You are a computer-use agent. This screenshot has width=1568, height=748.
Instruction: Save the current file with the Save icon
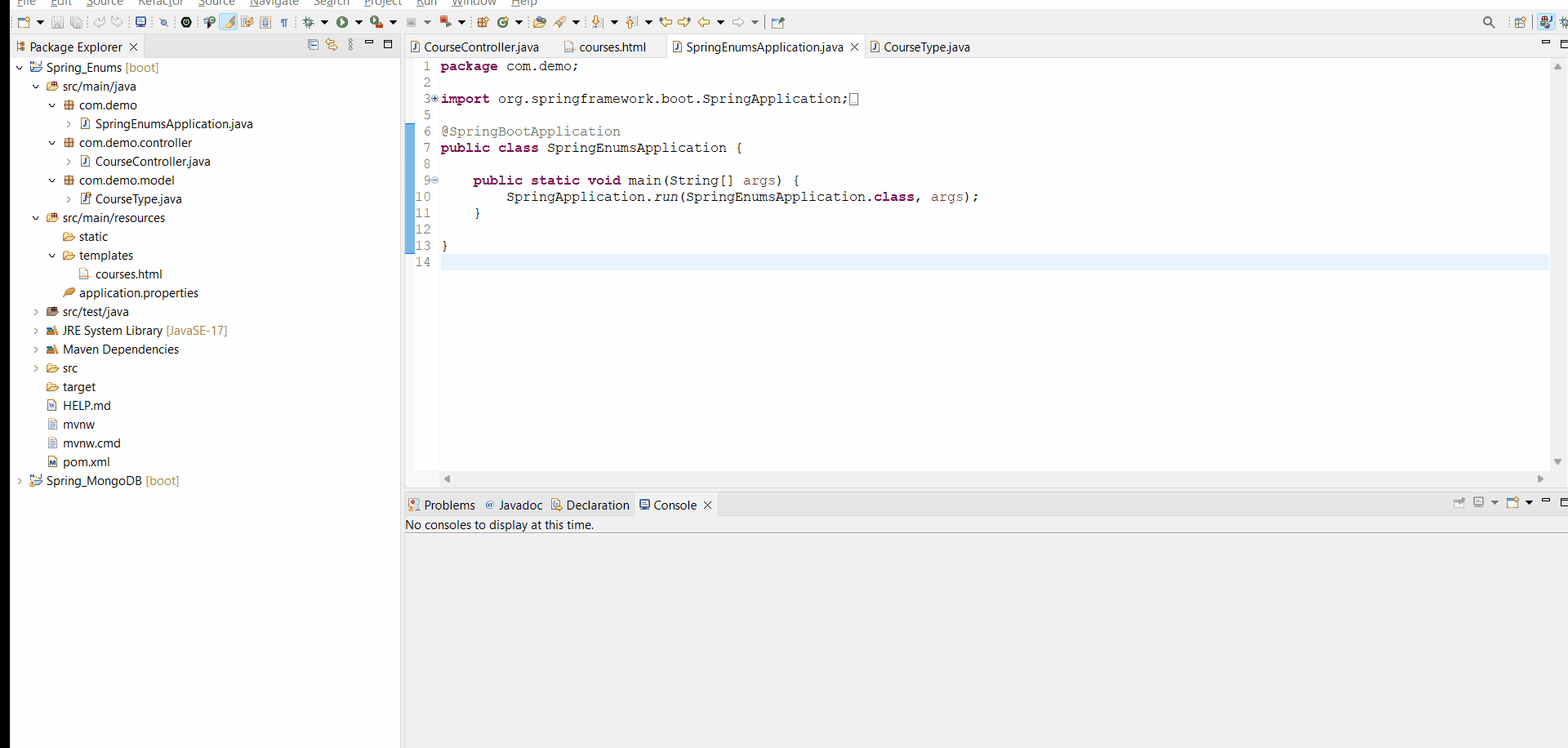click(57, 22)
